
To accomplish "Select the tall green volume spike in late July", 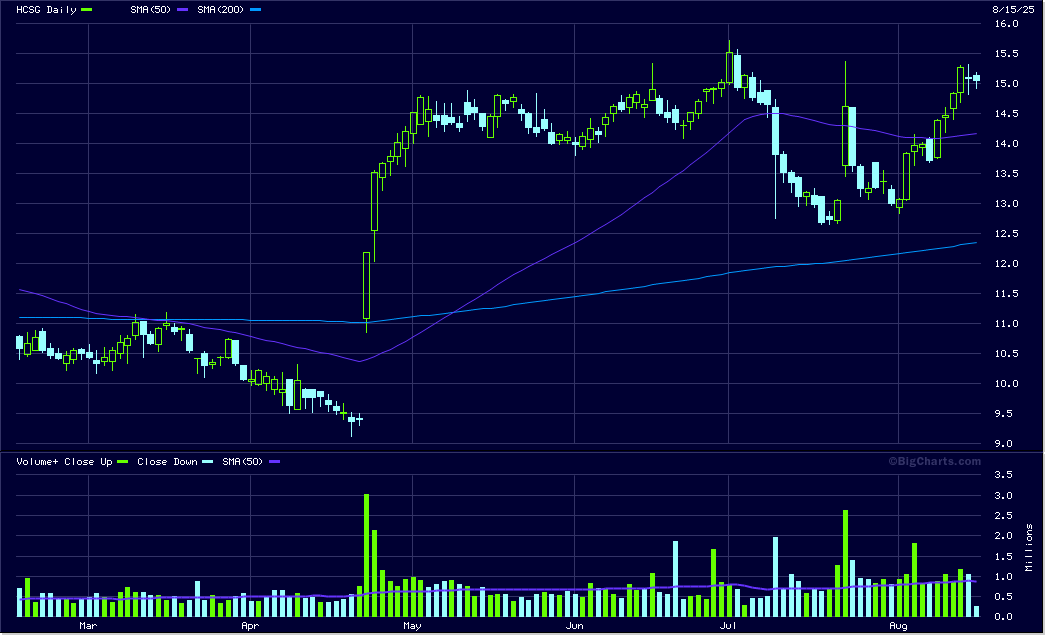I will click(845, 564).
